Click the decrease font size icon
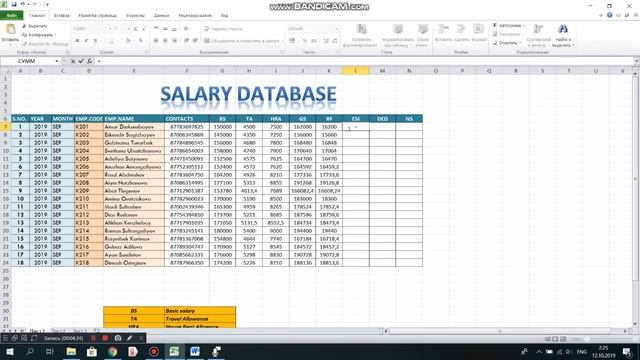Viewport: 640px width, 360px height. (x=144, y=29)
